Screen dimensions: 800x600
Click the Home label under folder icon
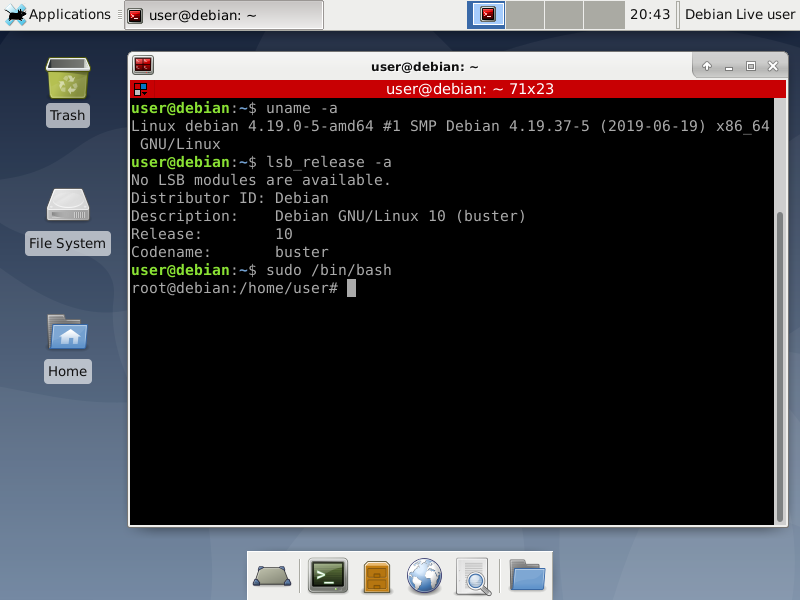[x=68, y=371]
